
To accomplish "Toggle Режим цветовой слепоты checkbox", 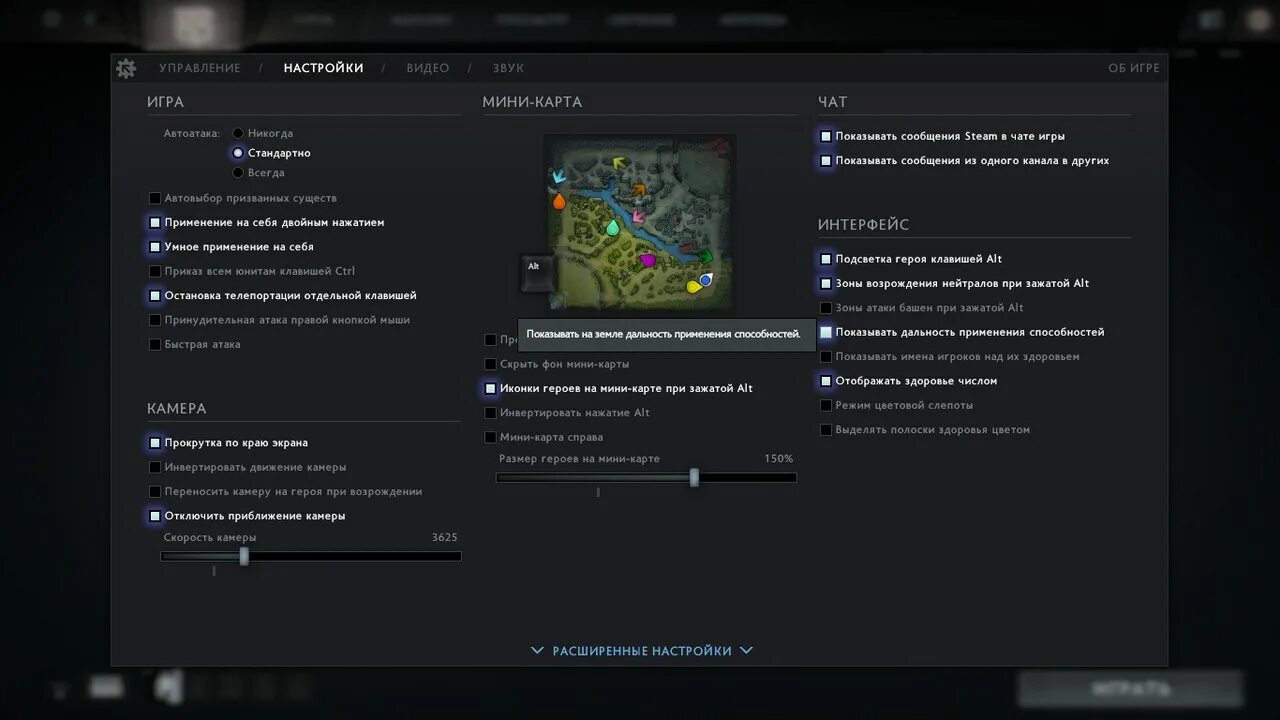I will 826,405.
